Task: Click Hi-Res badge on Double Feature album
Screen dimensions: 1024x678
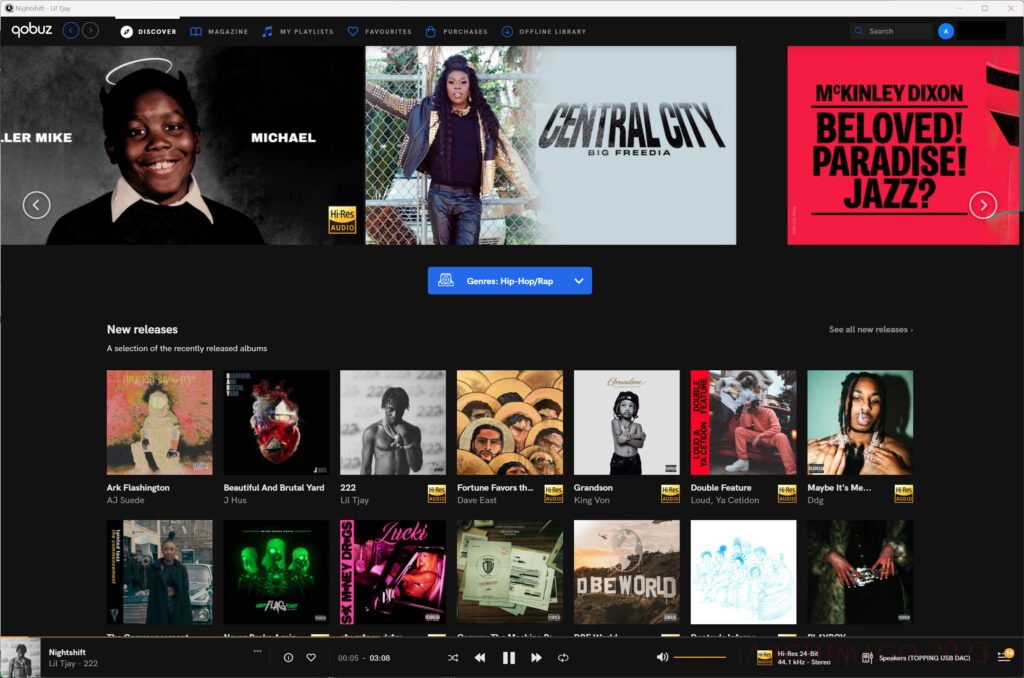Action: click(x=787, y=494)
